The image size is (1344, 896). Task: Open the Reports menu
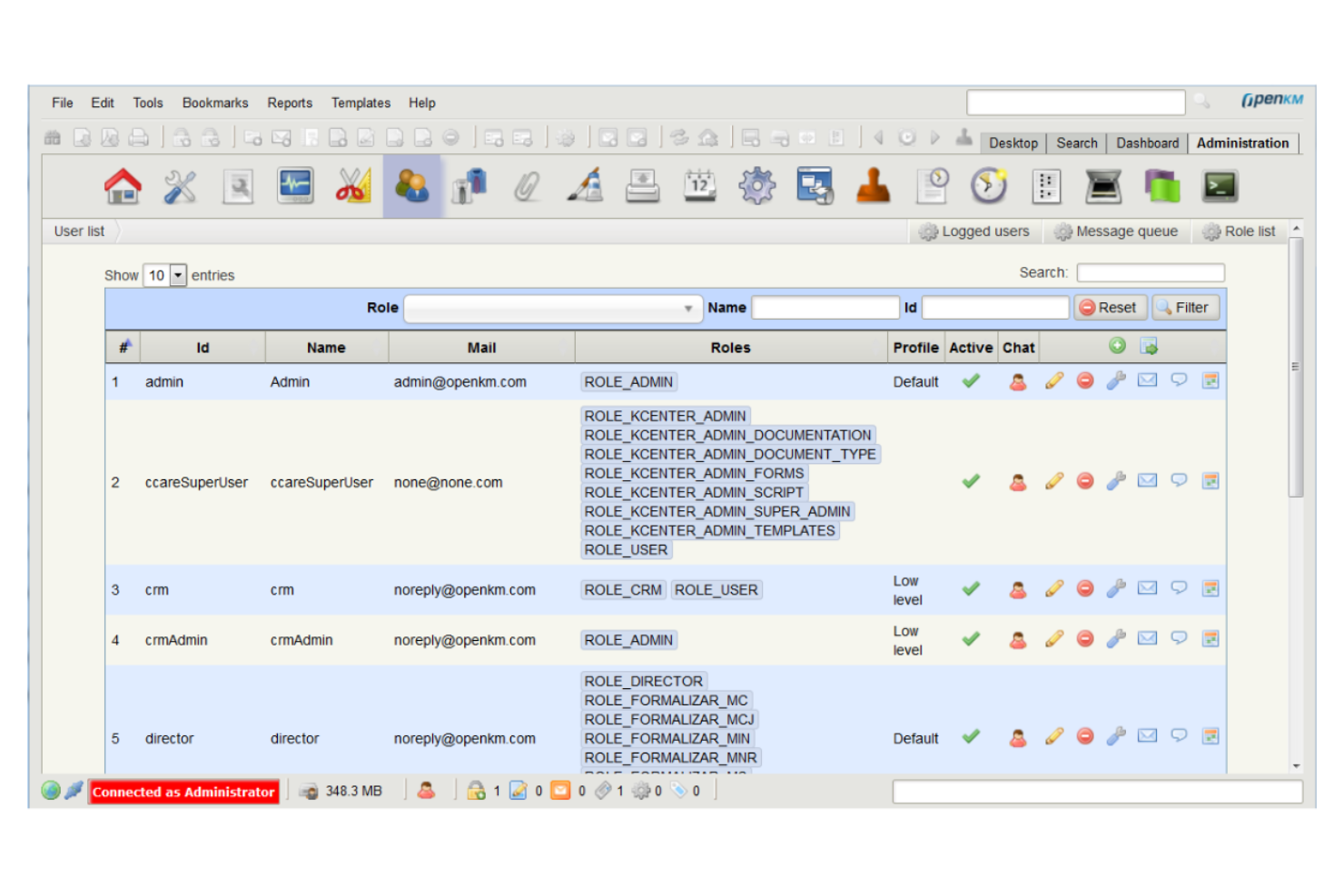[x=289, y=103]
